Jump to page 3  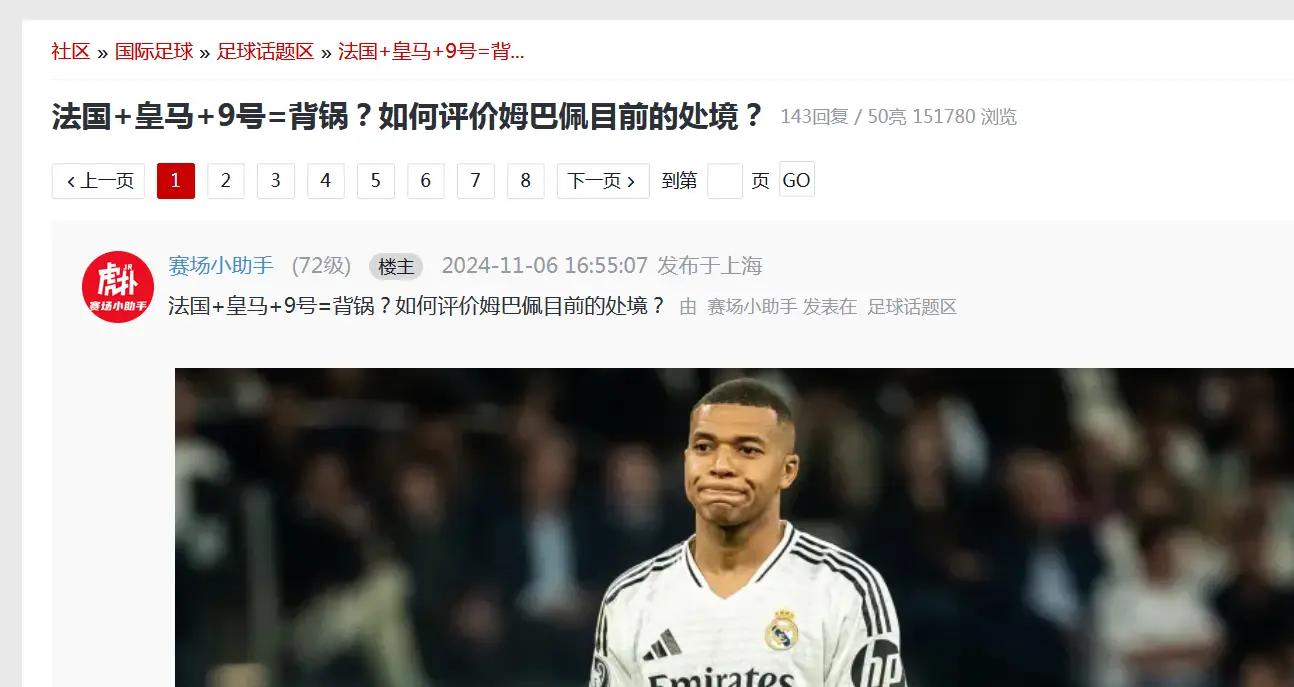[276, 181]
